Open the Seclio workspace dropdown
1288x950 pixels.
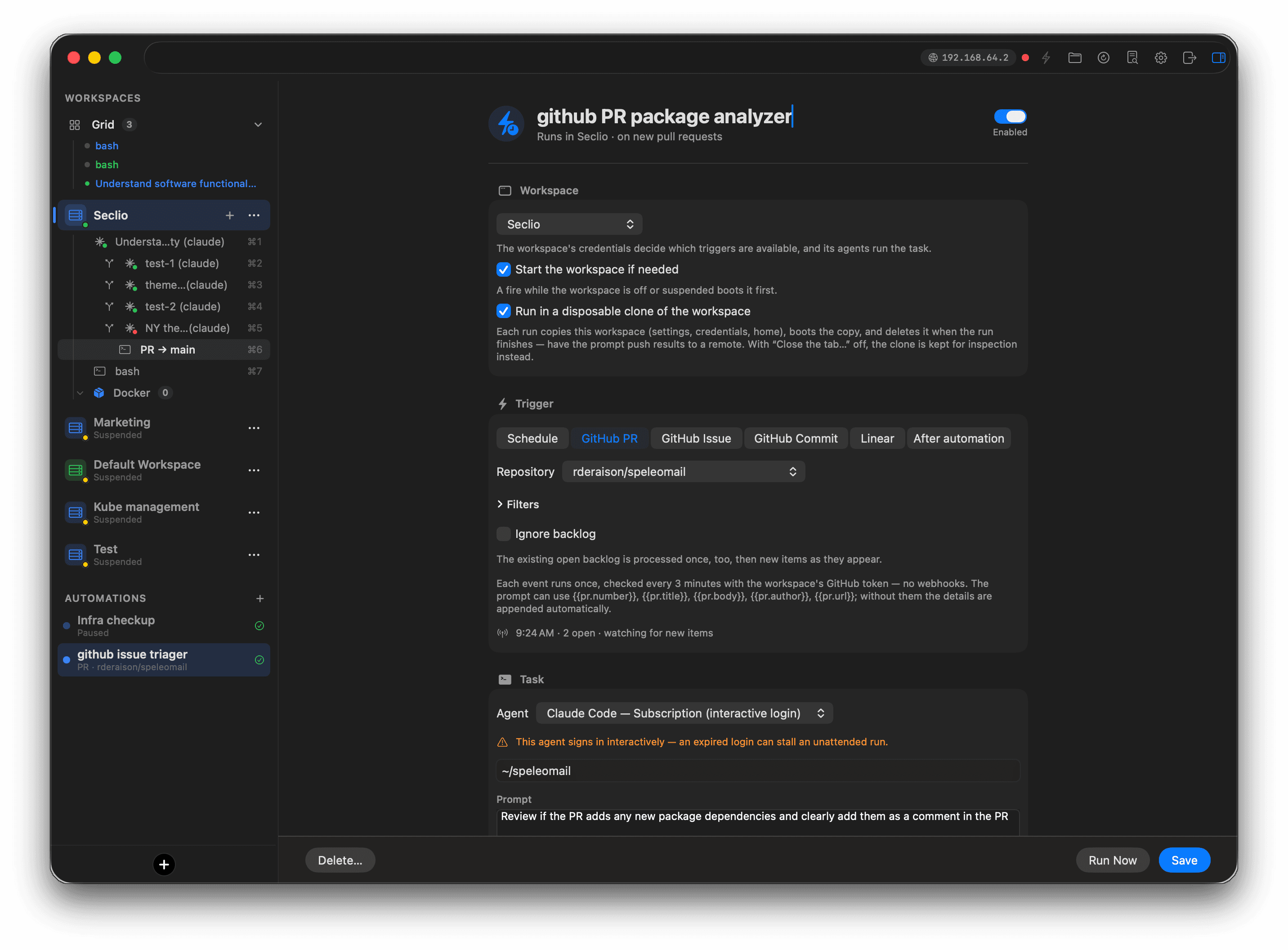click(x=569, y=224)
